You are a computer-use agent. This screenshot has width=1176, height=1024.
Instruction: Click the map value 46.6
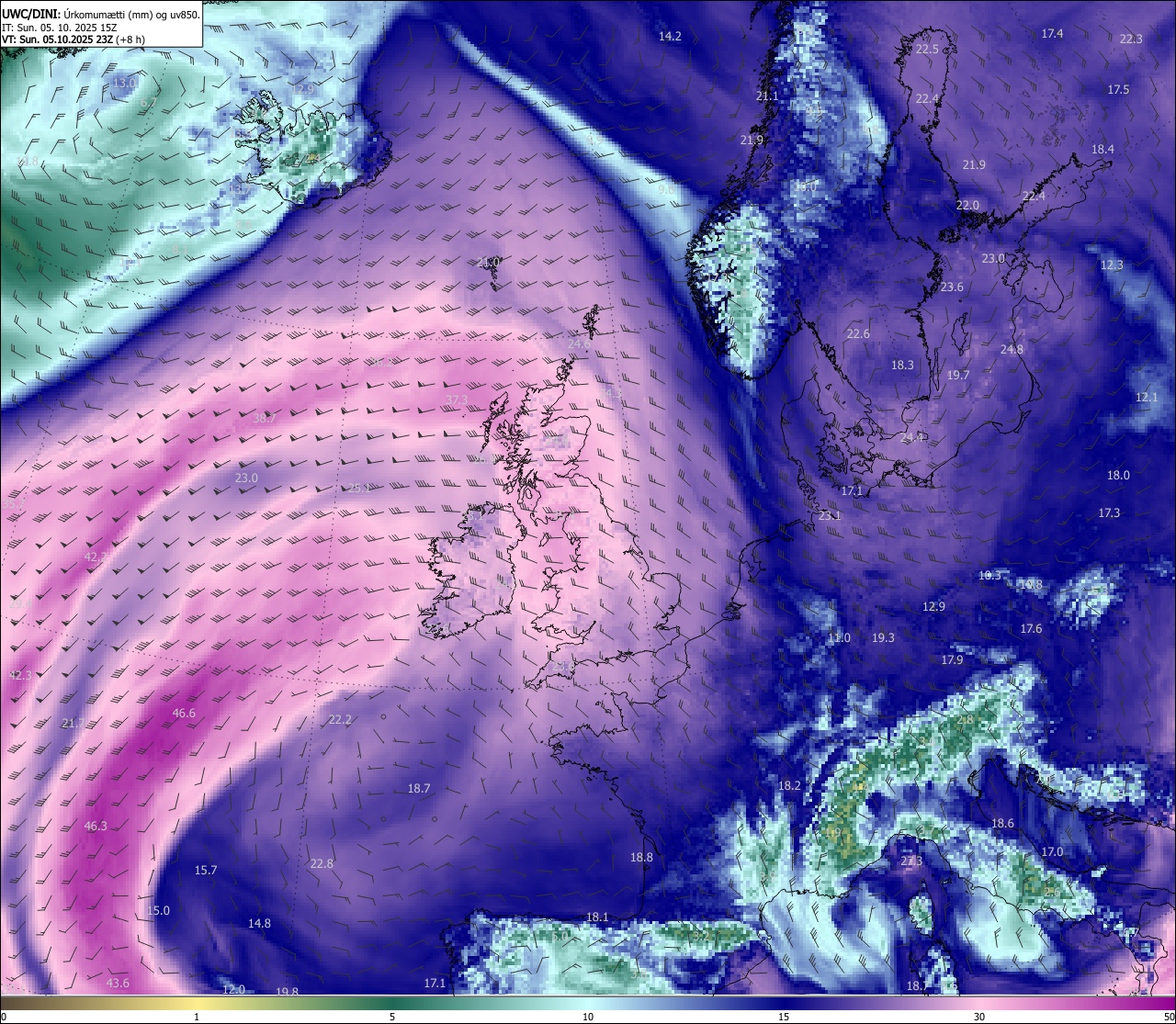[x=184, y=714]
